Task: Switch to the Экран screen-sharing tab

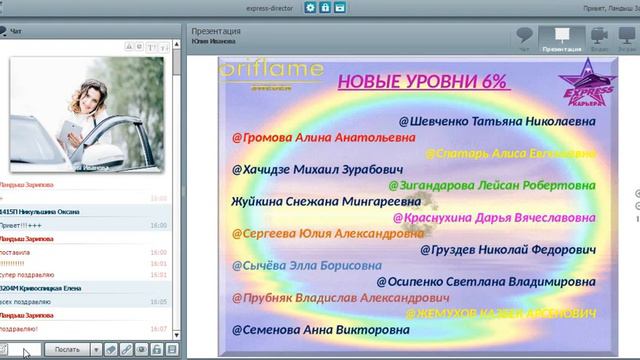Action: point(627,39)
